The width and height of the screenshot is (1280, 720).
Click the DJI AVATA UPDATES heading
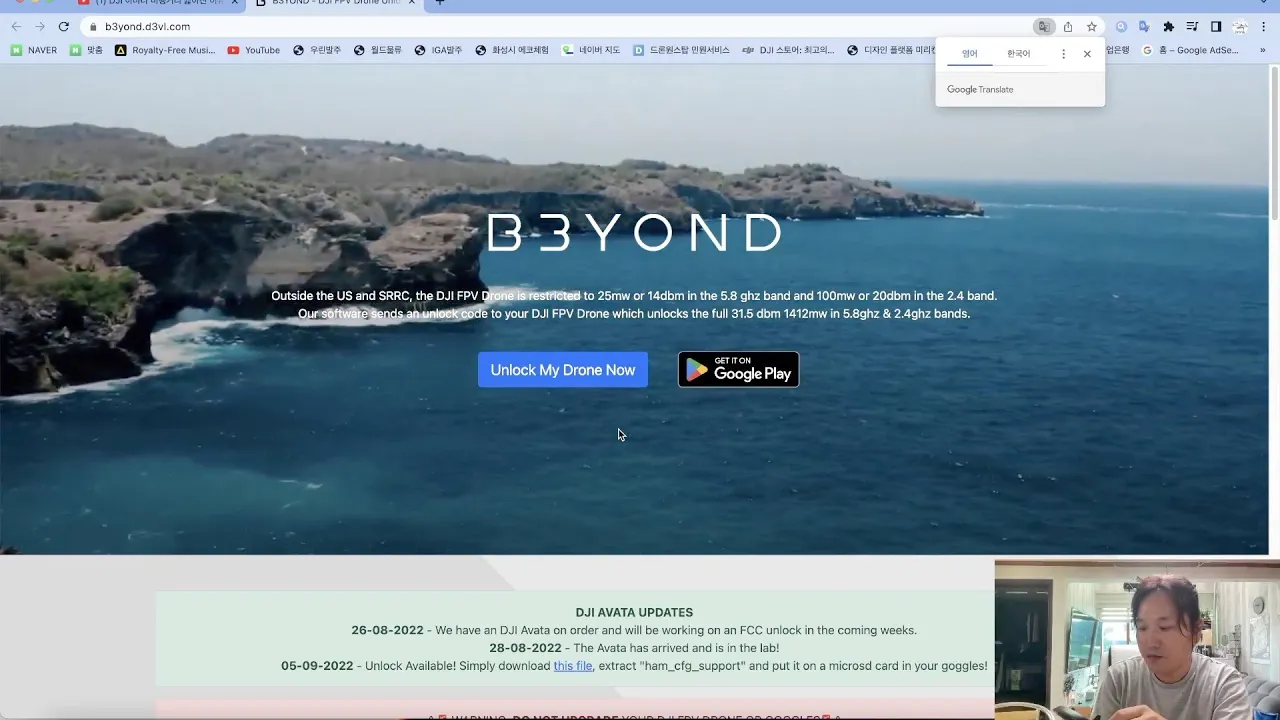(634, 612)
